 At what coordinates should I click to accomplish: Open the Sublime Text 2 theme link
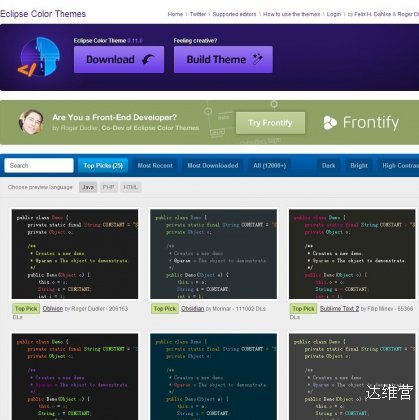pos(339,309)
